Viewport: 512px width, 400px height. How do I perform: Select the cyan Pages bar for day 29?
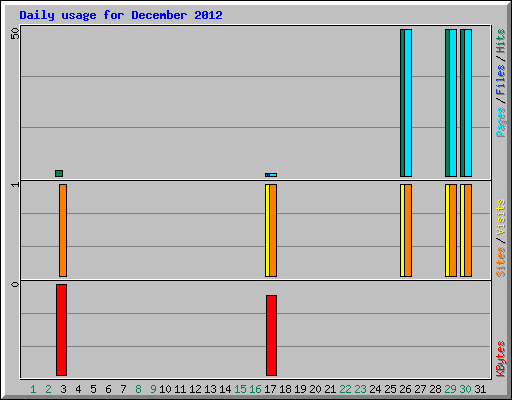pyautogui.click(x=453, y=103)
